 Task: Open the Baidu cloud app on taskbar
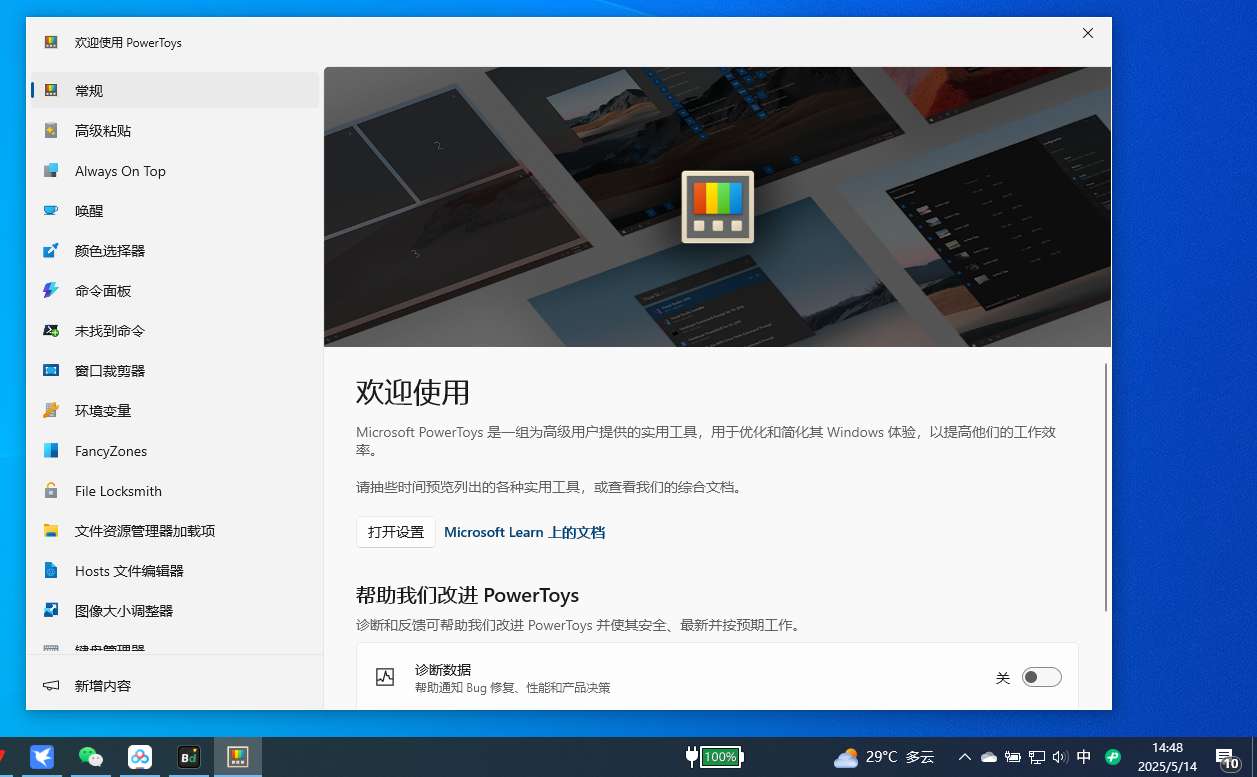coord(140,757)
